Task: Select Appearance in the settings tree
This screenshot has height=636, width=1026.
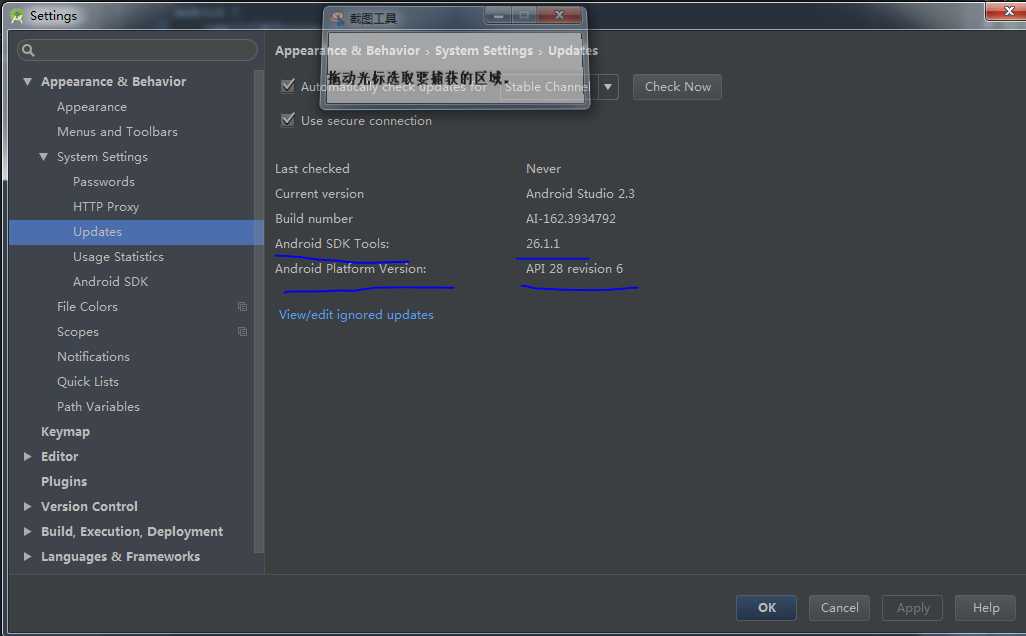Action: [x=92, y=107]
